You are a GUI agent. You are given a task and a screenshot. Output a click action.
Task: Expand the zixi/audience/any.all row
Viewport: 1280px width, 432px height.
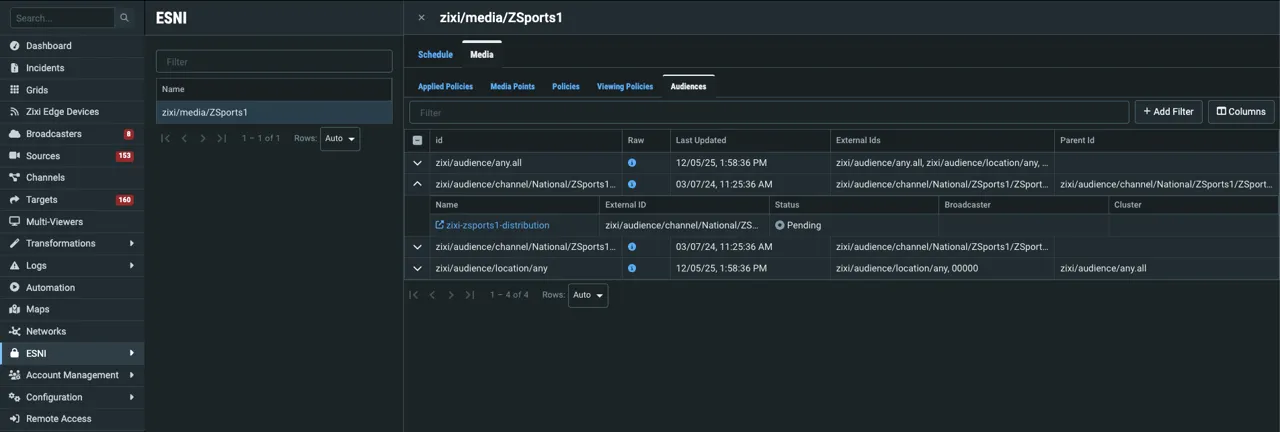tap(417, 163)
